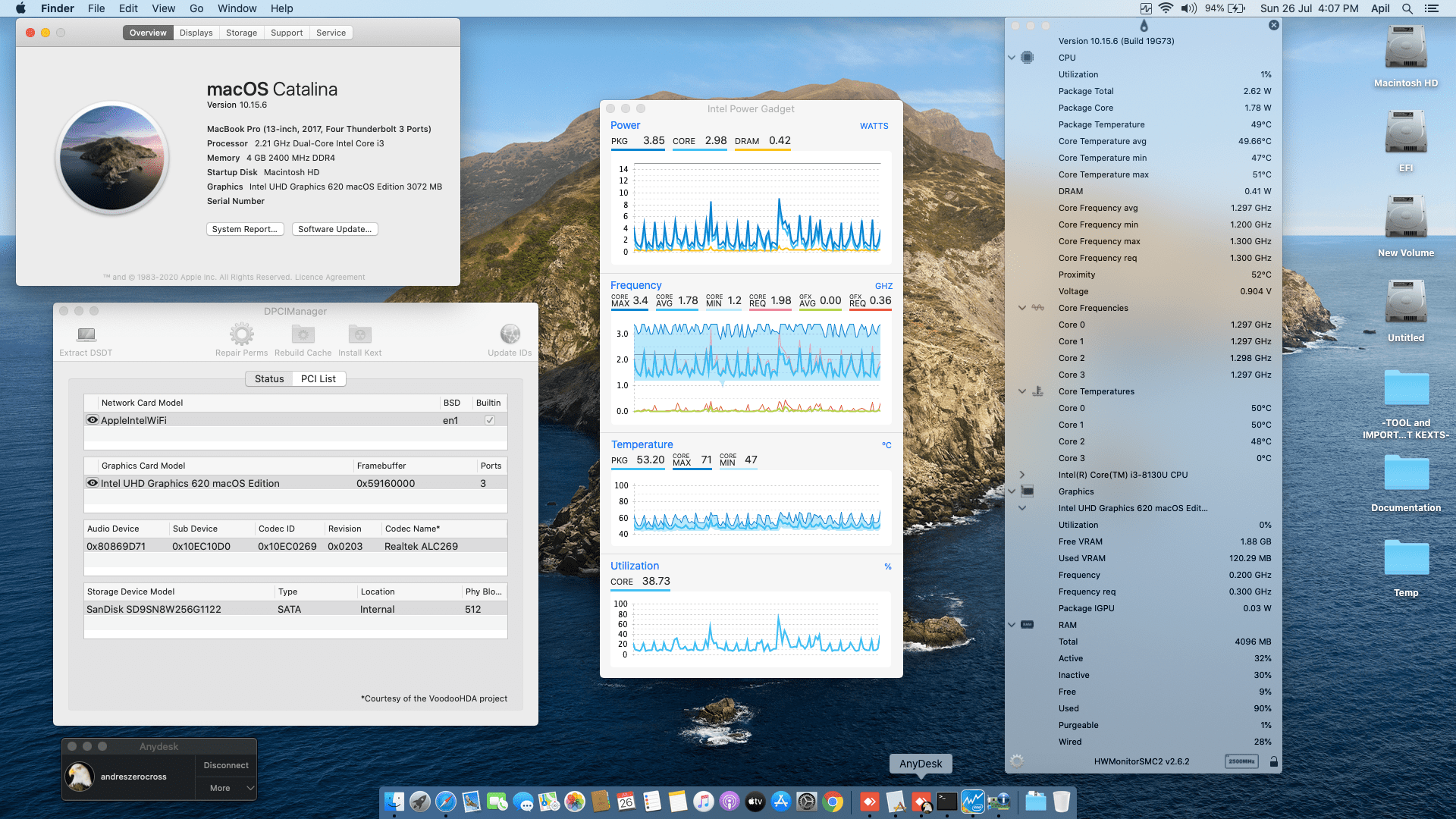The height and width of the screenshot is (819, 1456).
Task: Click Disconnect in Anydesk panel
Action: (x=226, y=765)
